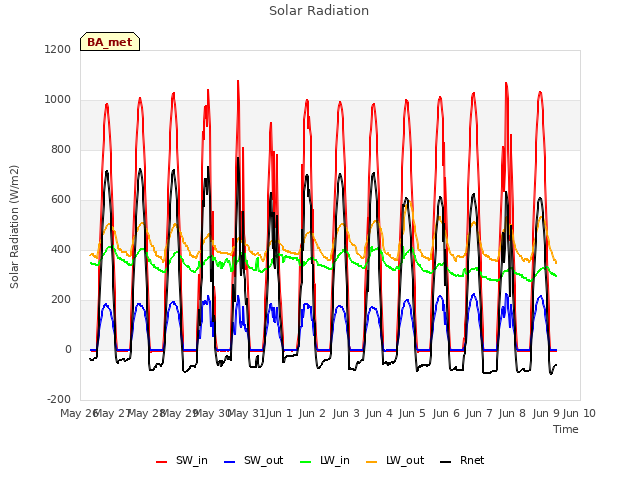The image size is (640, 480).
Task: Click the -200 y-axis tick label
Action: [x=59, y=400]
